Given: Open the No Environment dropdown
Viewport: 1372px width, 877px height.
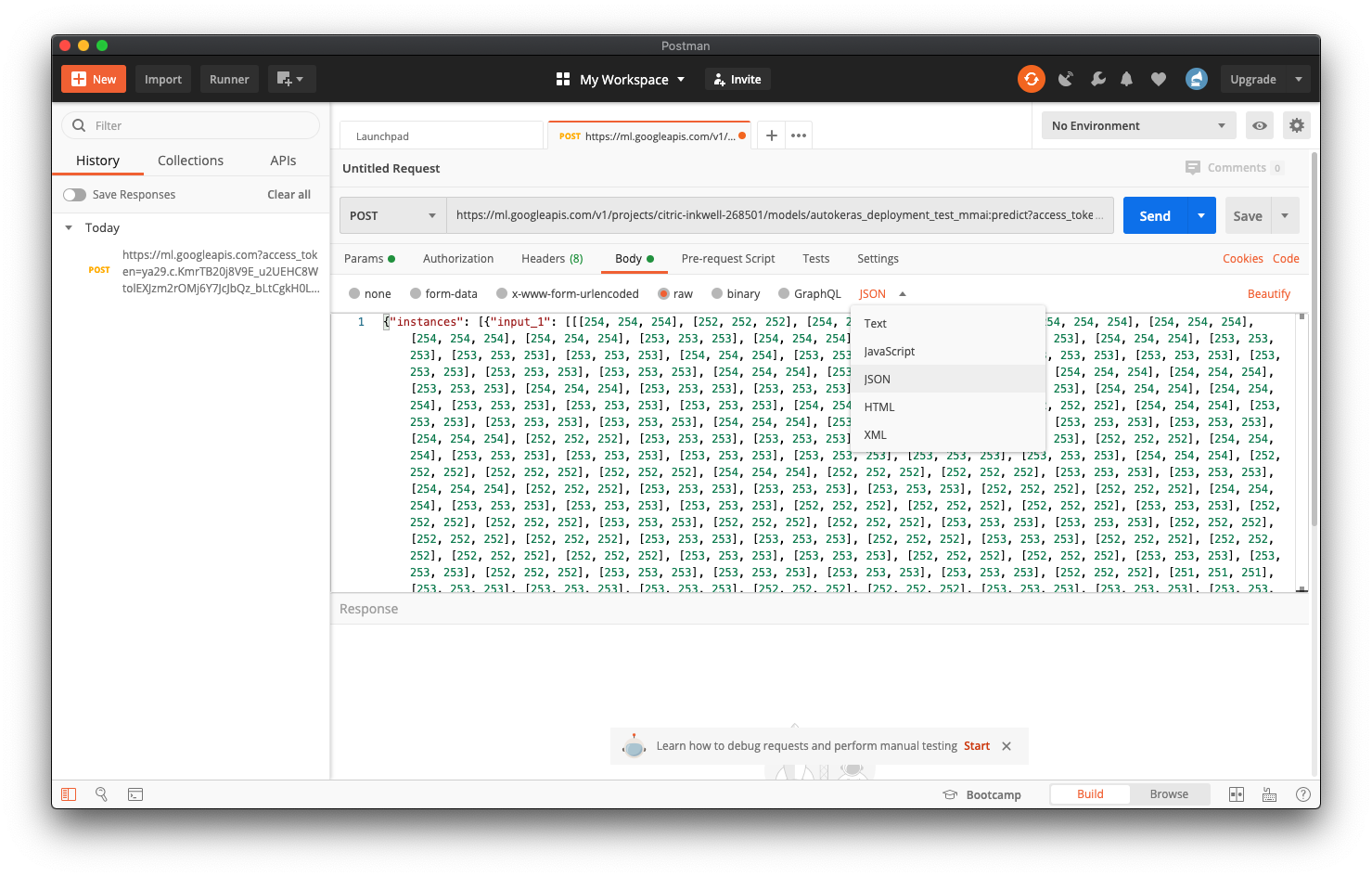Looking at the screenshot, I should [1138, 125].
